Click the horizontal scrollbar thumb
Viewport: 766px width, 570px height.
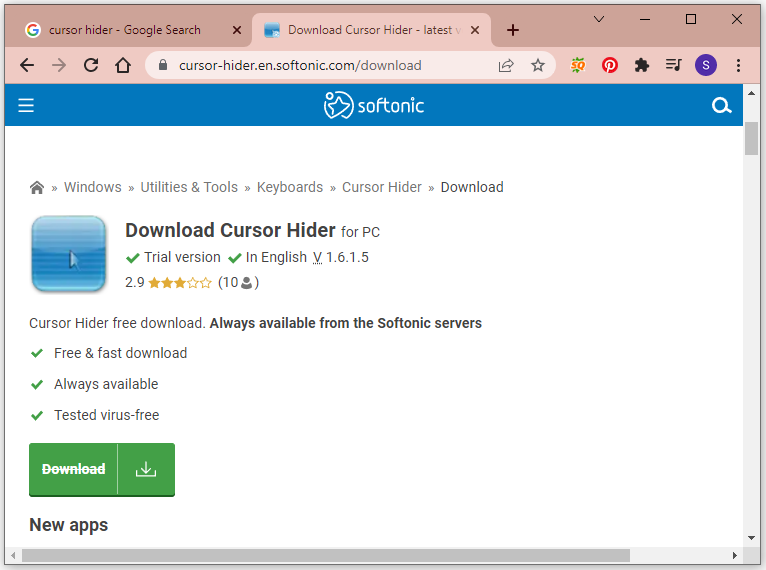point(326,555)
